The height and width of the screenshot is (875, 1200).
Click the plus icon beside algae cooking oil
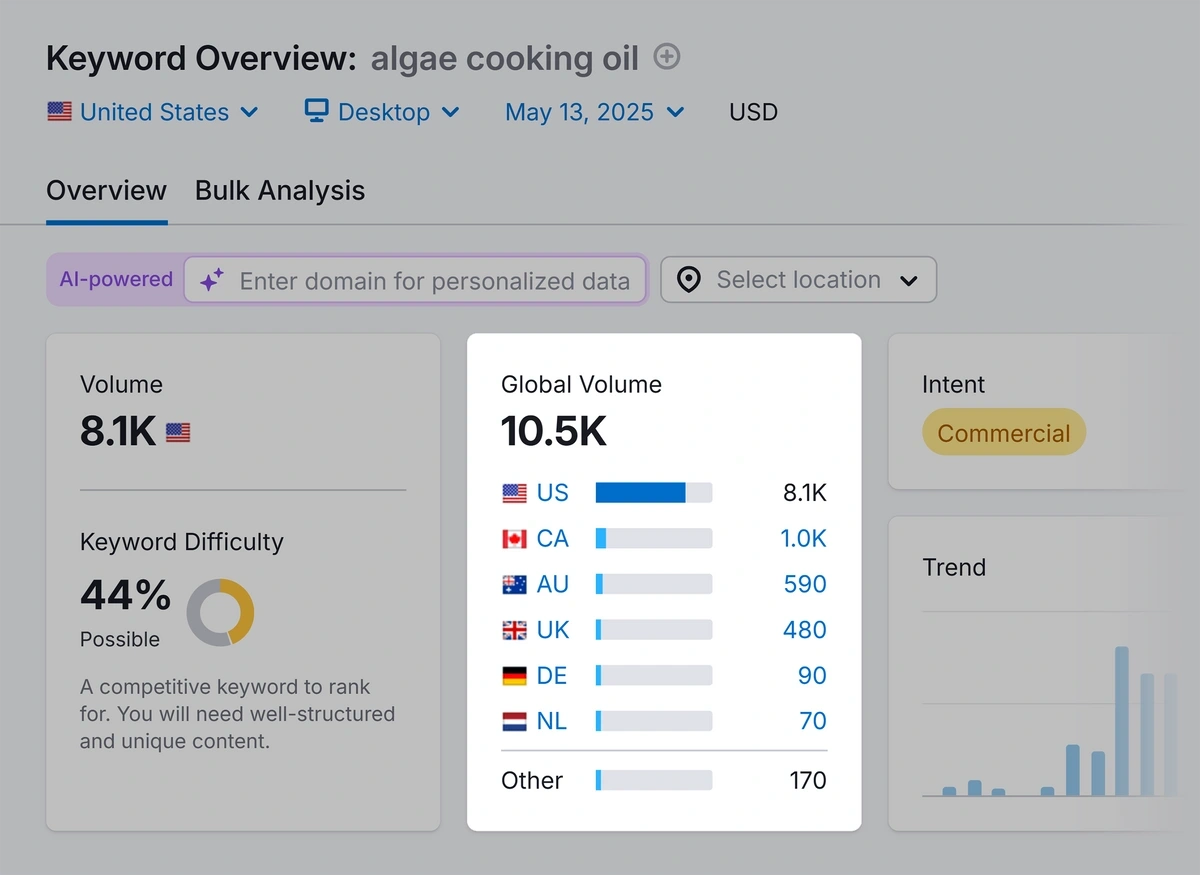[667, 57]
